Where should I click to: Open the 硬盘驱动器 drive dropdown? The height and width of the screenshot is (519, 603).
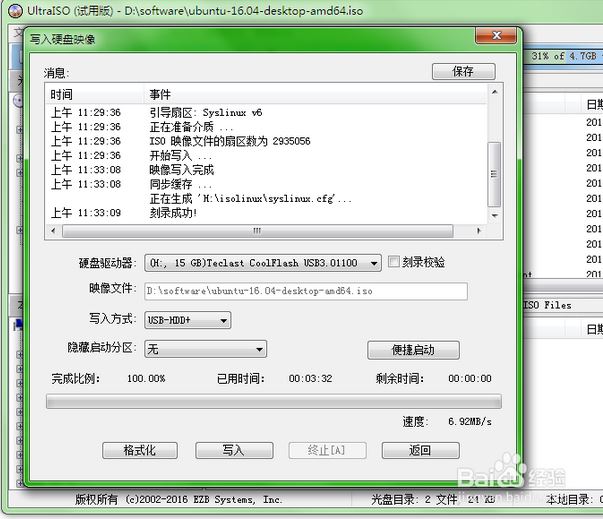[263, 263]
